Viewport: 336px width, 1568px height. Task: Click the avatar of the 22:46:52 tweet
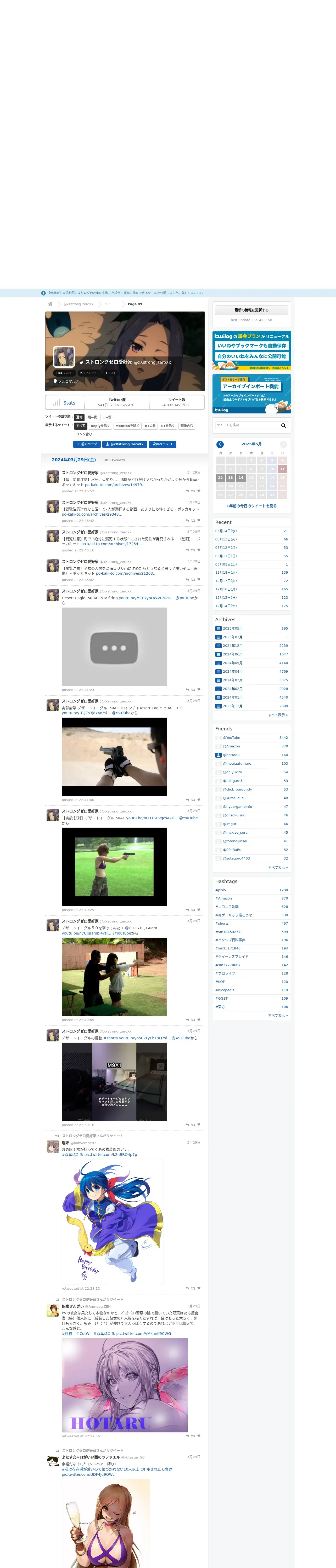53,477
